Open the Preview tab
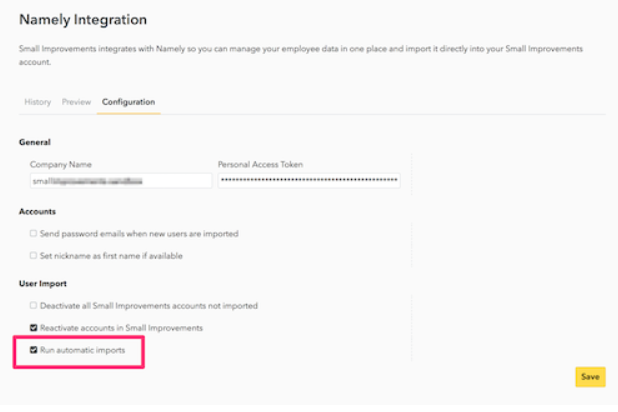Screen dimensions: 618x412 coord(76,102)
